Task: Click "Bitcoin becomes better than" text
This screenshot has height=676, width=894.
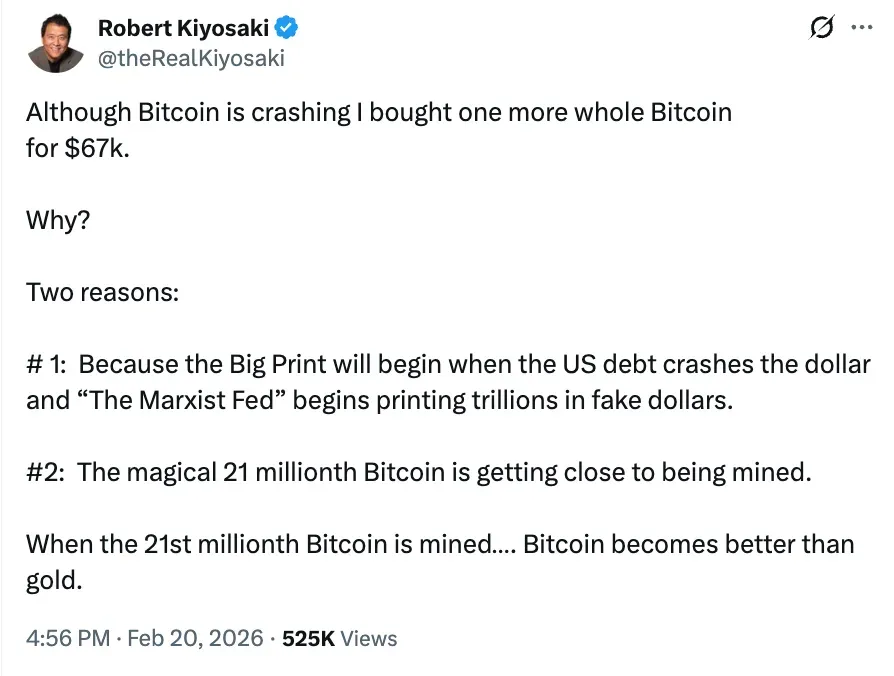Action: click(689, 544)
